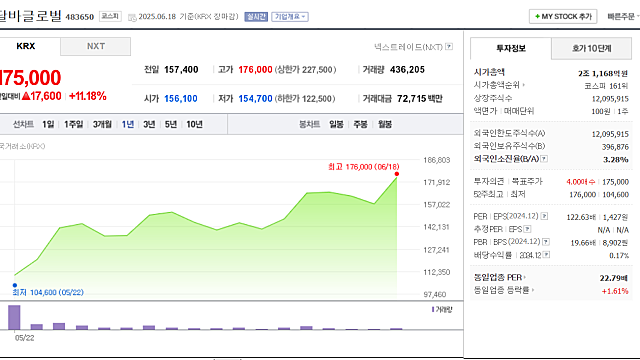Click the green plus icon on MY STOCK 추가
640x360 pixels.
pos(537,16)
